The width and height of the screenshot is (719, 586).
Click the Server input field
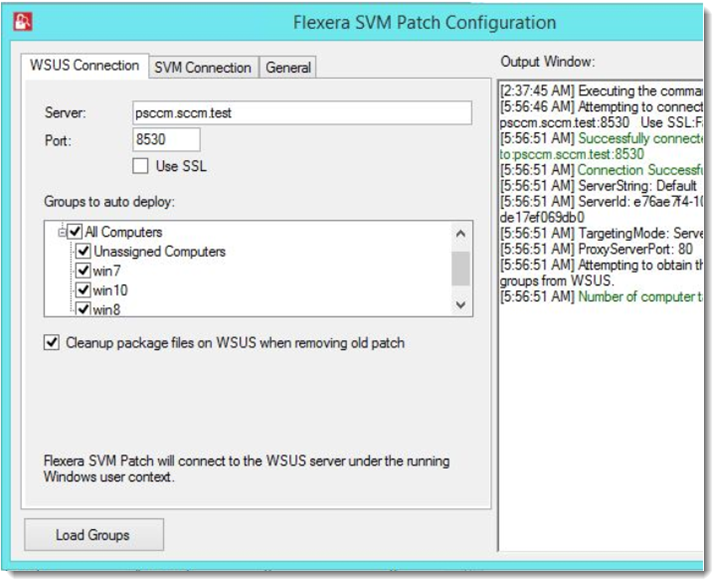click(302, 113)
